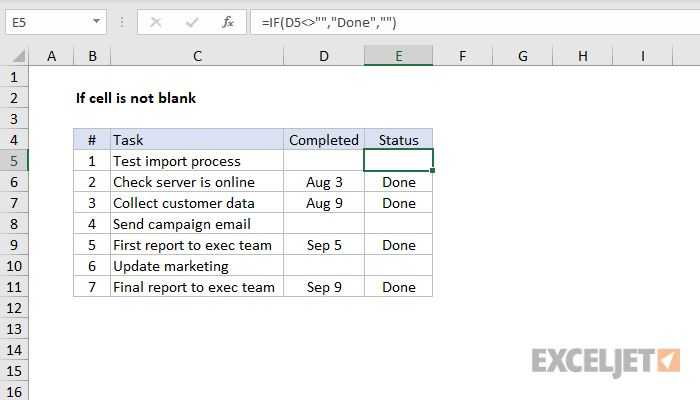This screenshot has width=700, height=400.
Task: Select column B header
Action: pyautogui.click(x=92, y=56)
